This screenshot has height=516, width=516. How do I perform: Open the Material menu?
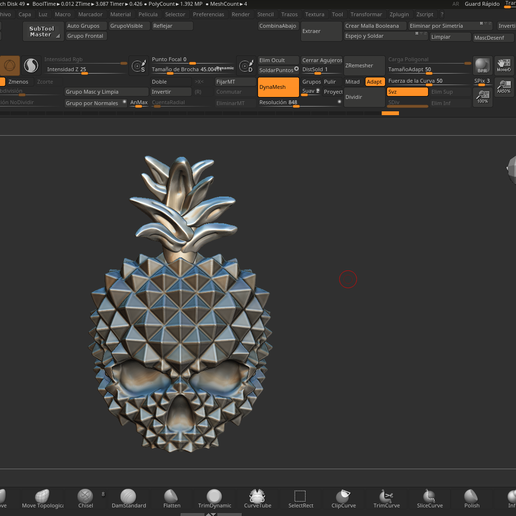pos(120,14)
